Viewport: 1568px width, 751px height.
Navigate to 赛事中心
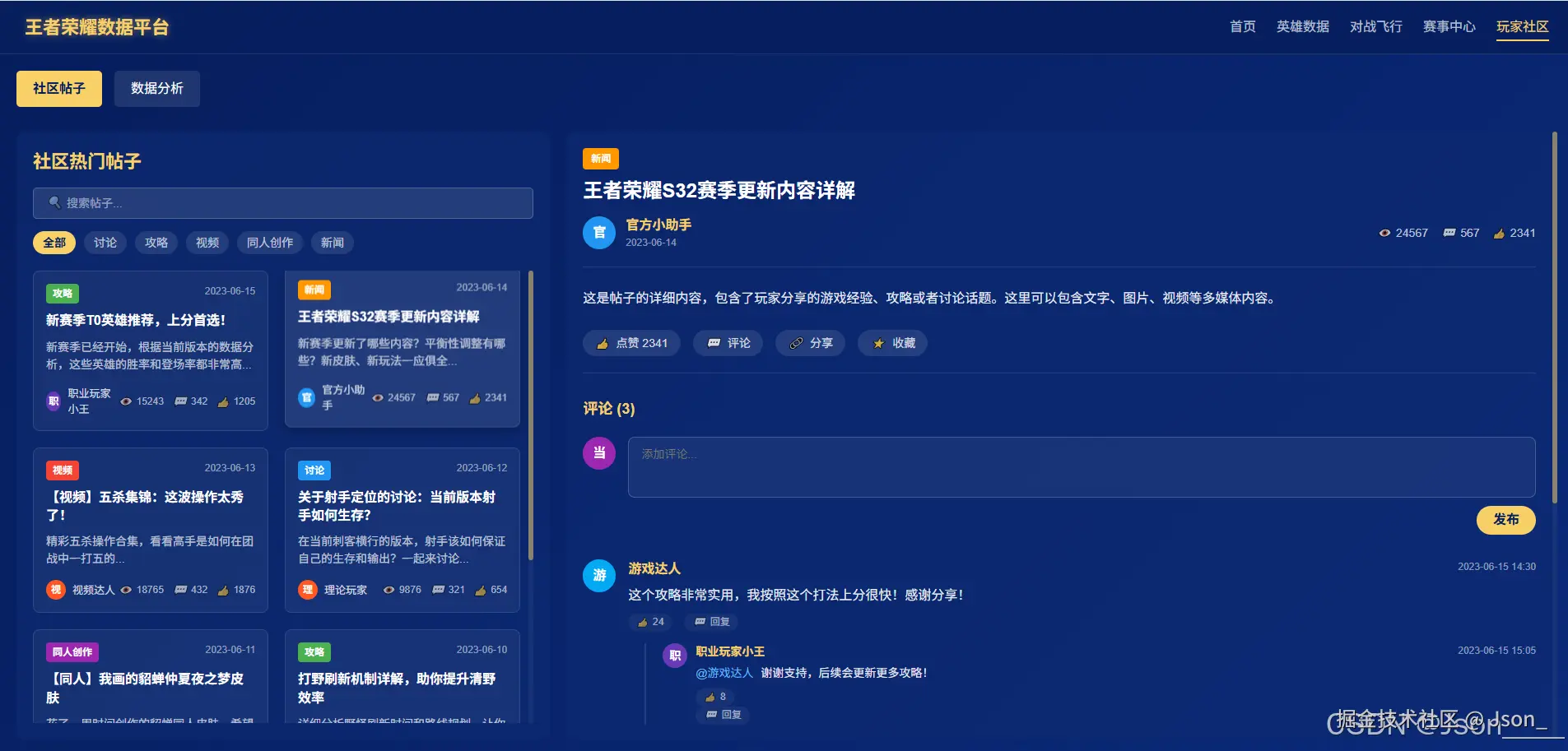pyautogui.click(x=1449, y=27)
